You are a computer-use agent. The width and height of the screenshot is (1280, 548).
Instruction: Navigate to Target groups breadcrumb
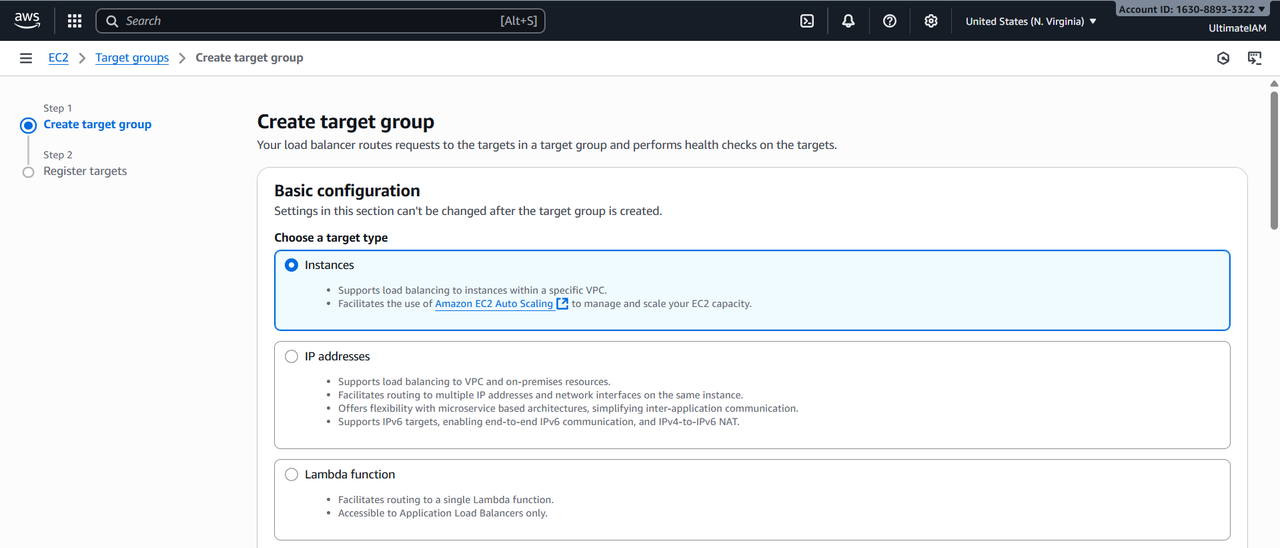pyautogui.click(x=132, y=58)
